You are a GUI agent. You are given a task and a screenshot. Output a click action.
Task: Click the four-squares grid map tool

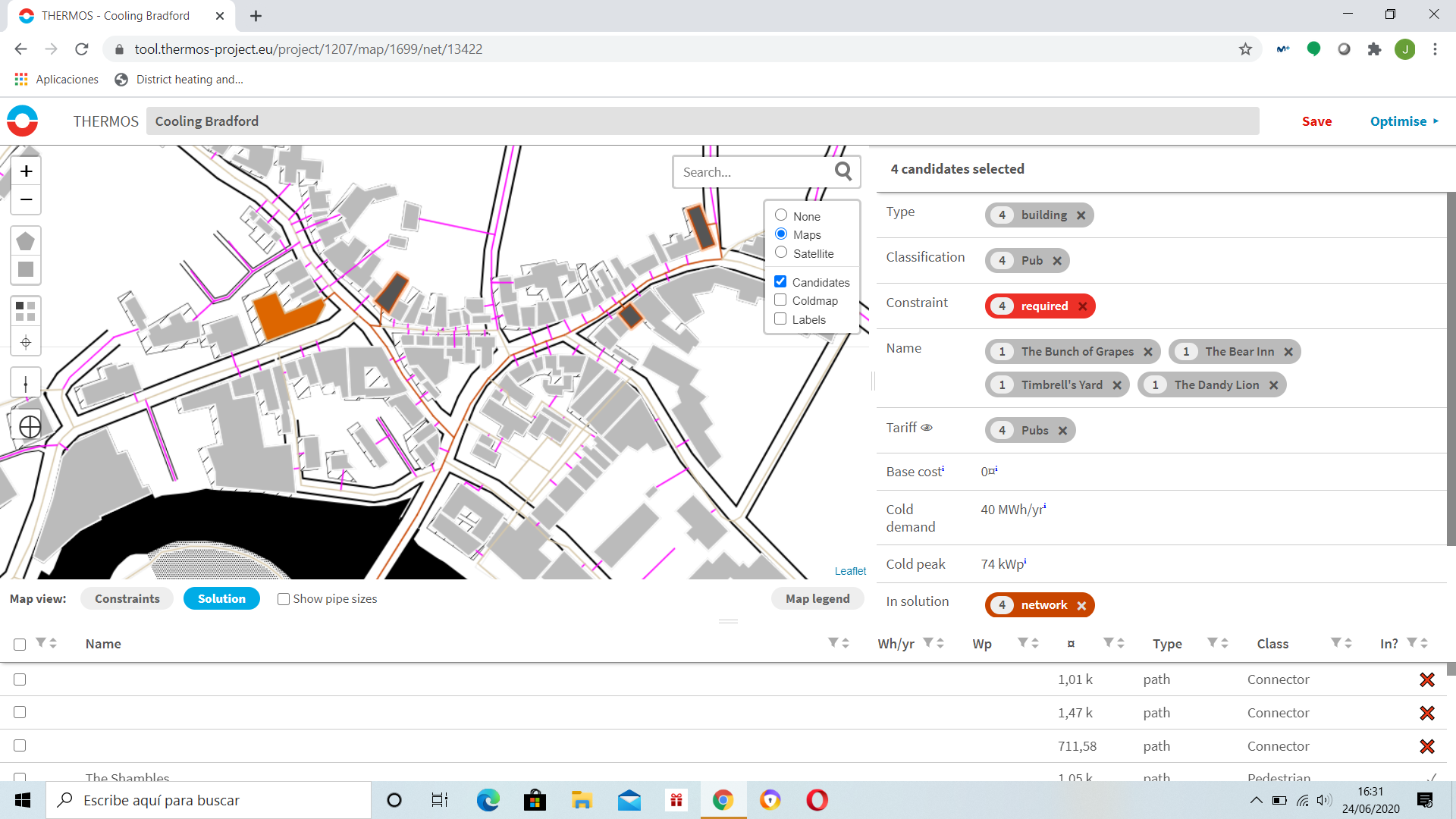click(26, 311)
